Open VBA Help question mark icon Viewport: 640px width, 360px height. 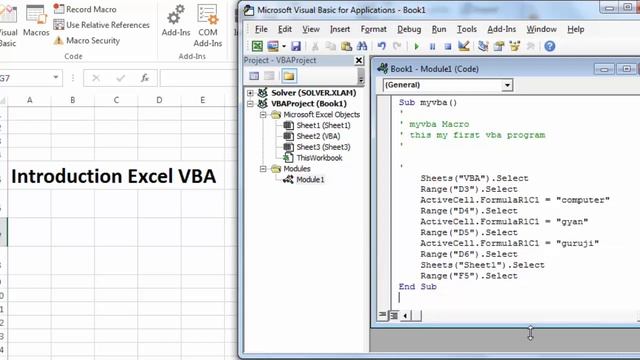pyautogui.click(x=550, y=46)
